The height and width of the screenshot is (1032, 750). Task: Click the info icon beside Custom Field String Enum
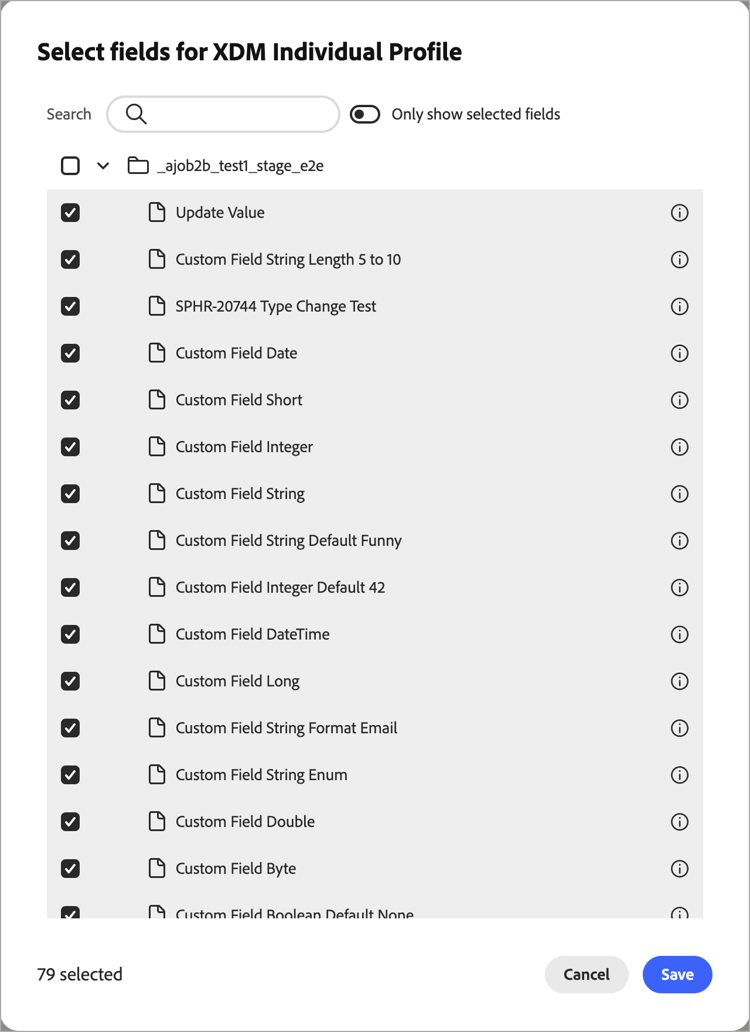coord(680,774)
